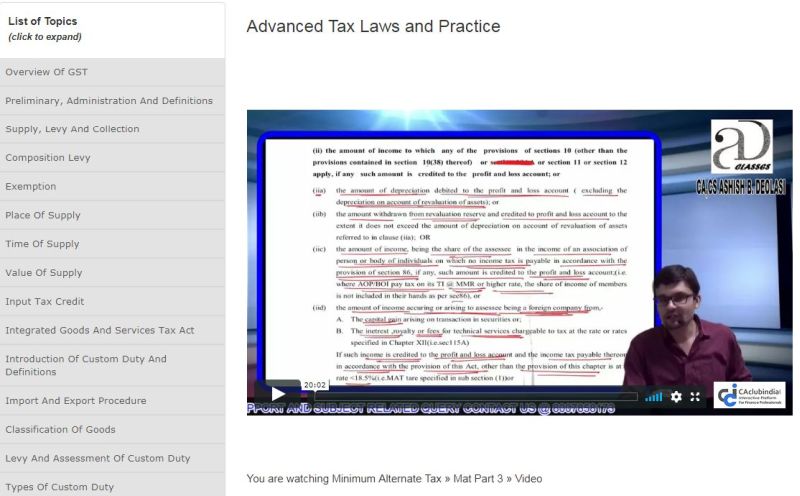Open Composition Levy topic
Screen dimensions: 800x496
48,158
